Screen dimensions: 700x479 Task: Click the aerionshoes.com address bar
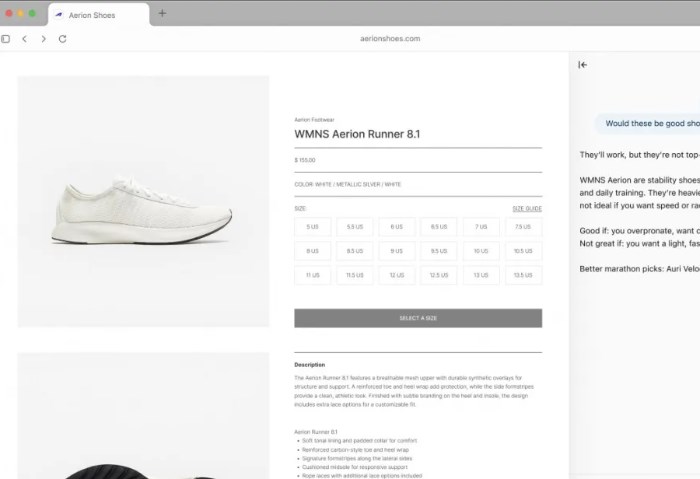point(390,38)
